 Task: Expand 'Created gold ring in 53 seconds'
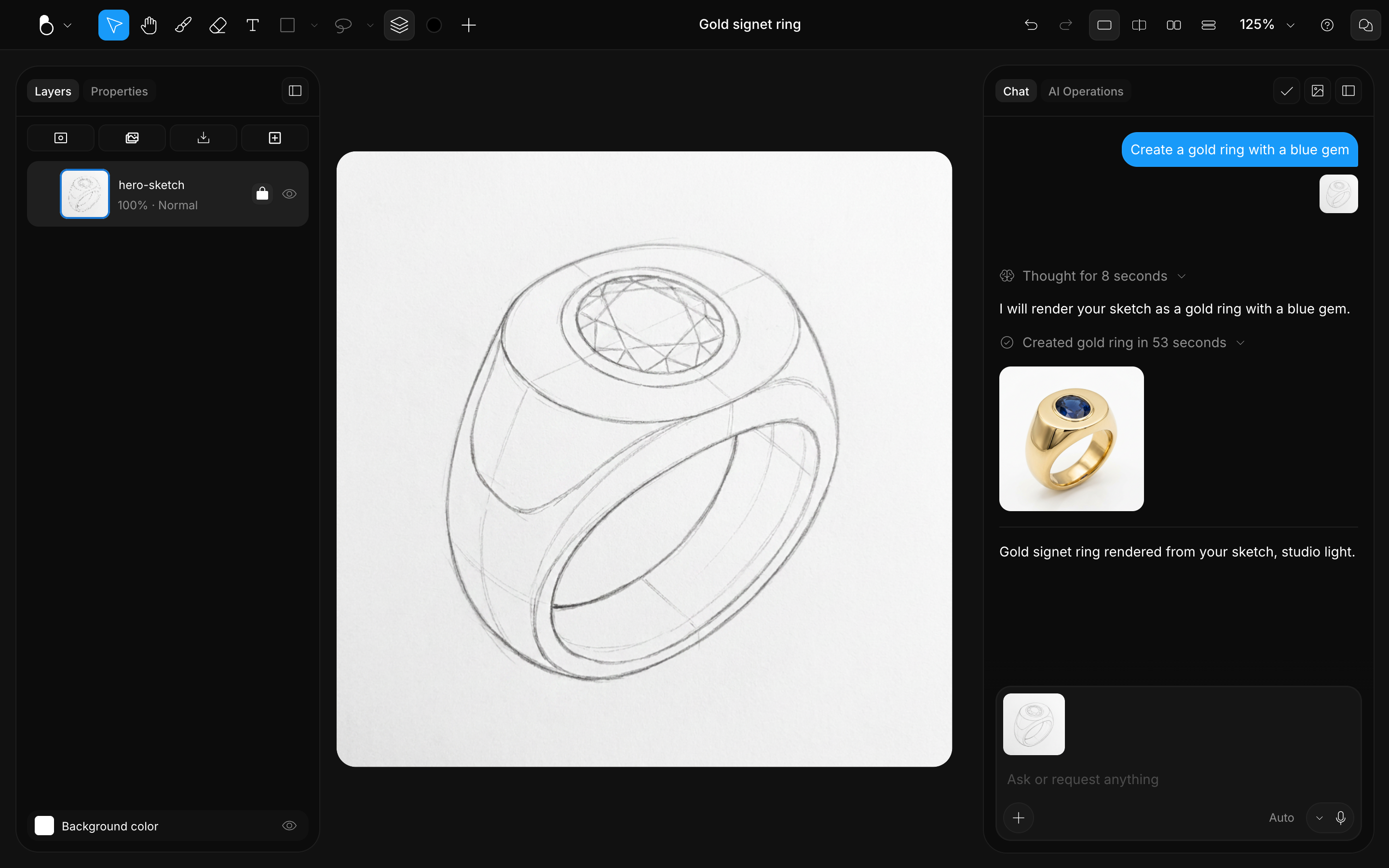[1123, 343]
